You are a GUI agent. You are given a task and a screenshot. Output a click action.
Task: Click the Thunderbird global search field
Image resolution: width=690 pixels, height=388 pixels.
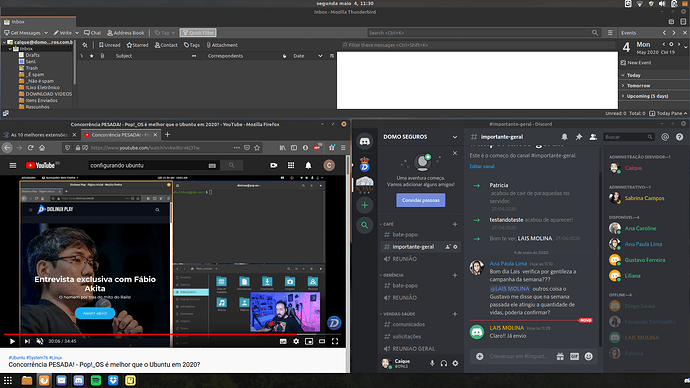(483, 33)
